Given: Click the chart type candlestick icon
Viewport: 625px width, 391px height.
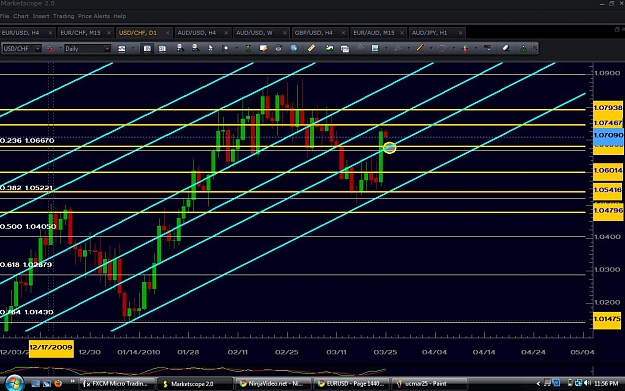Looking at the screenshot, I should pos(122,49).
